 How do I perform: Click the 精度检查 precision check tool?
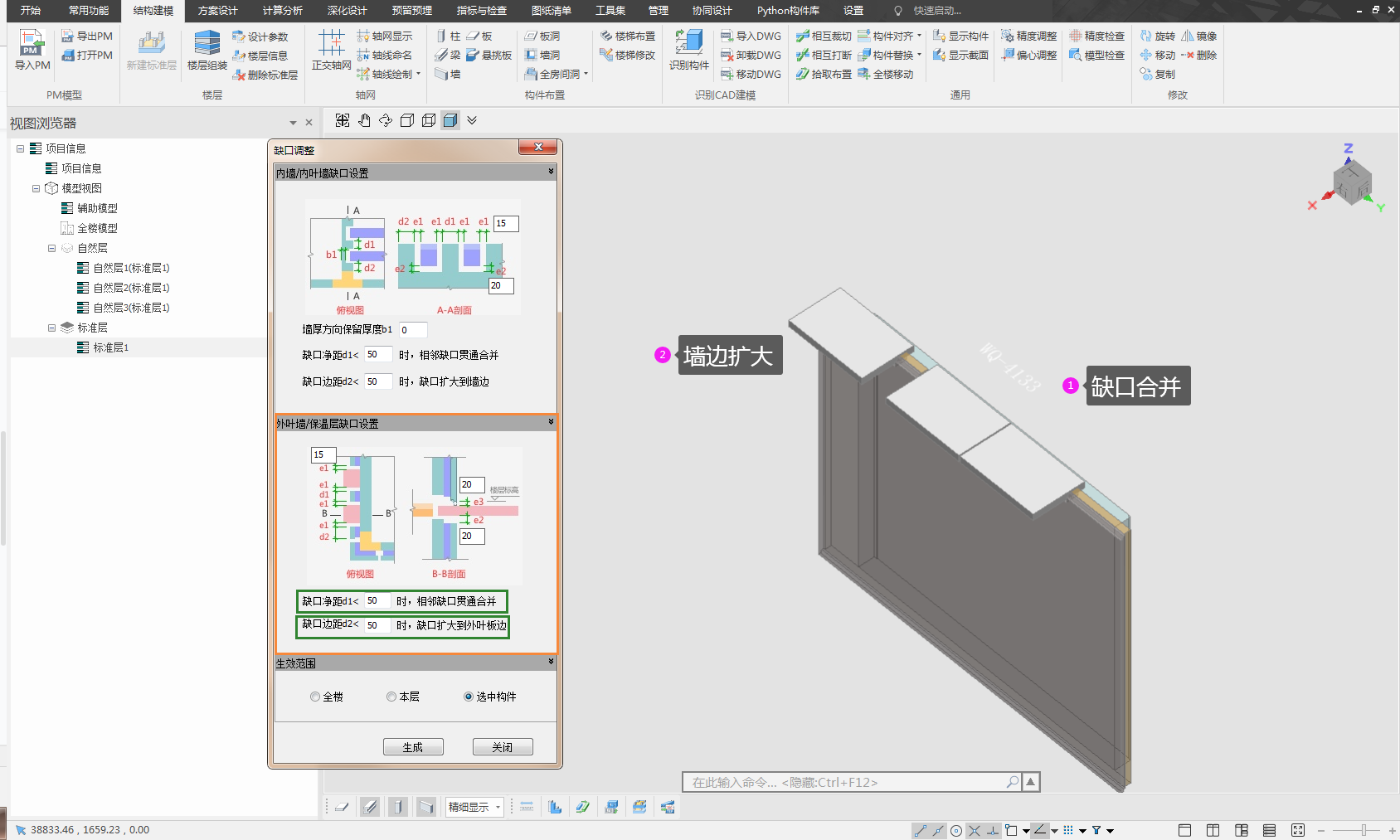tap(1096, 36)
